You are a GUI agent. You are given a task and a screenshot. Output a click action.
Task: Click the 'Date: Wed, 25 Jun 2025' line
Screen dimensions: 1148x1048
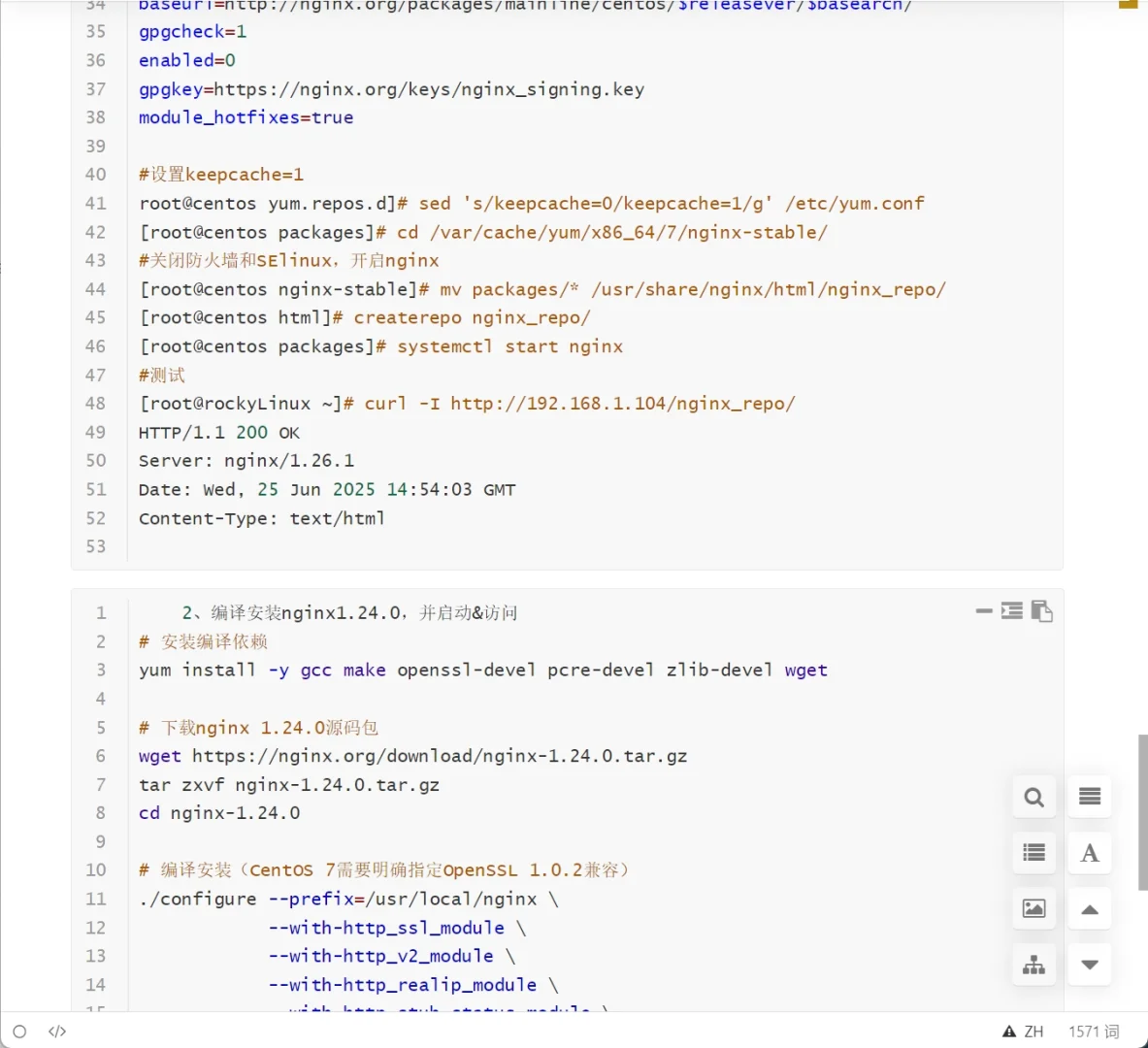click(x=327, y=489)
